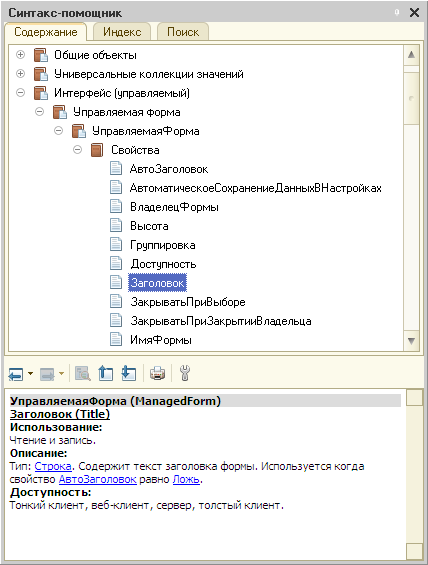The image size is (428, 565).
Task: Switch to the Поиск tab
Action: point(183,32)
